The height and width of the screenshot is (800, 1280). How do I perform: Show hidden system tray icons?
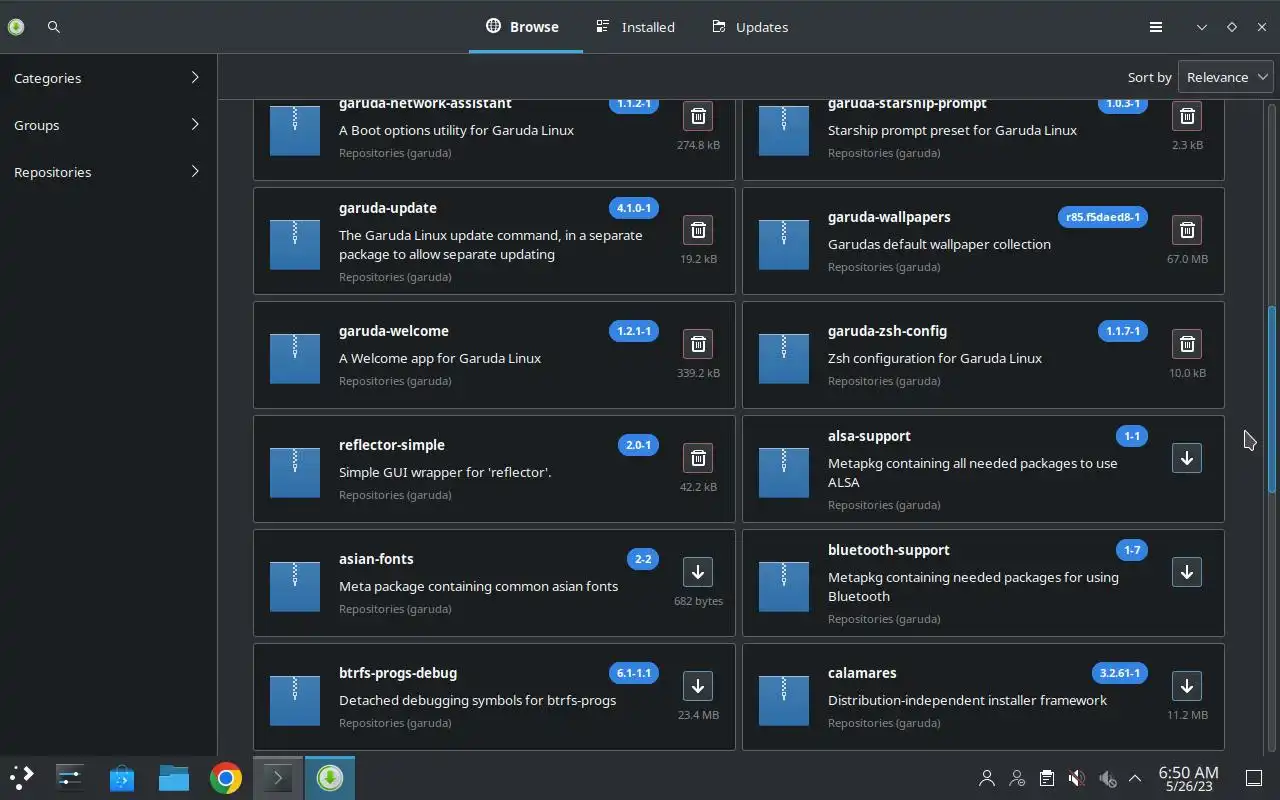point(1135,778)
